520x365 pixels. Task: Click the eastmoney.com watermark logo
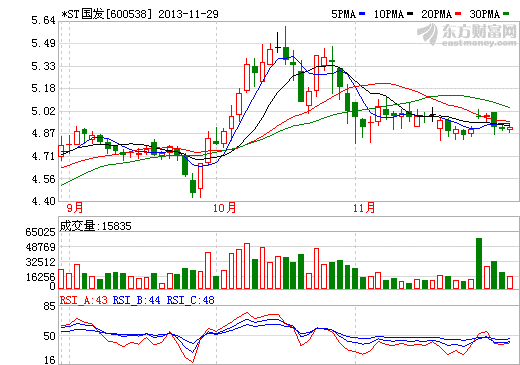(x=467, y=34)
